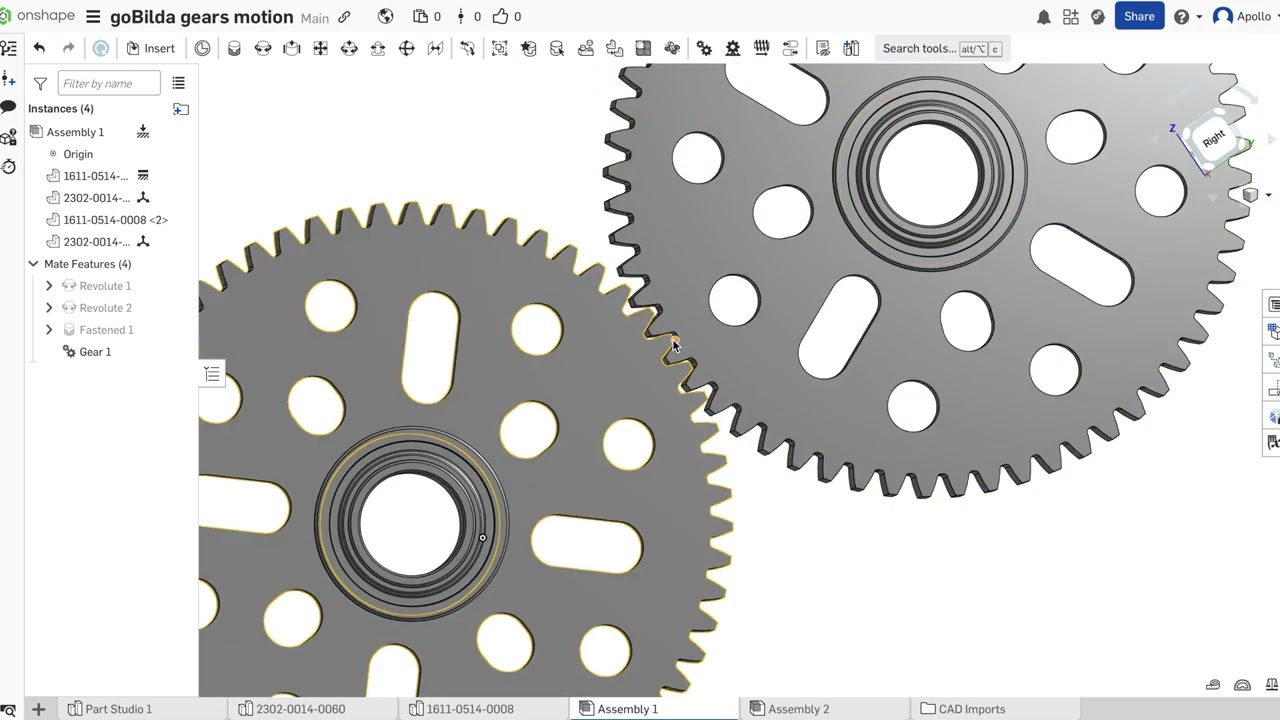Image resolution: width=1280 pixels, height=720 pixels.
Task: Expand the Revolute 1 mate
Action: [x=49, y=286]
